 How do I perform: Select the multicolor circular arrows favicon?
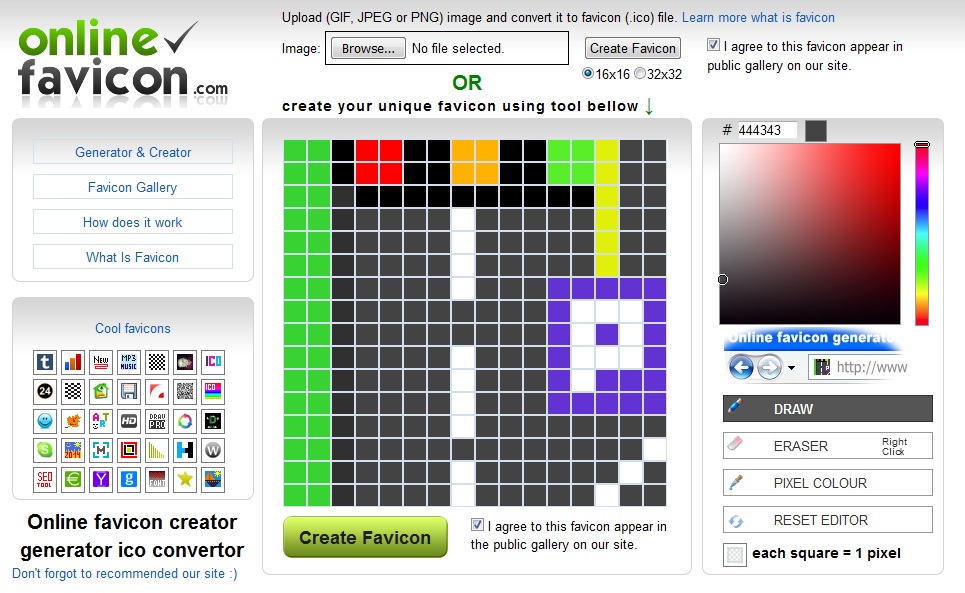pyautogui.click(x=185, y=421)
